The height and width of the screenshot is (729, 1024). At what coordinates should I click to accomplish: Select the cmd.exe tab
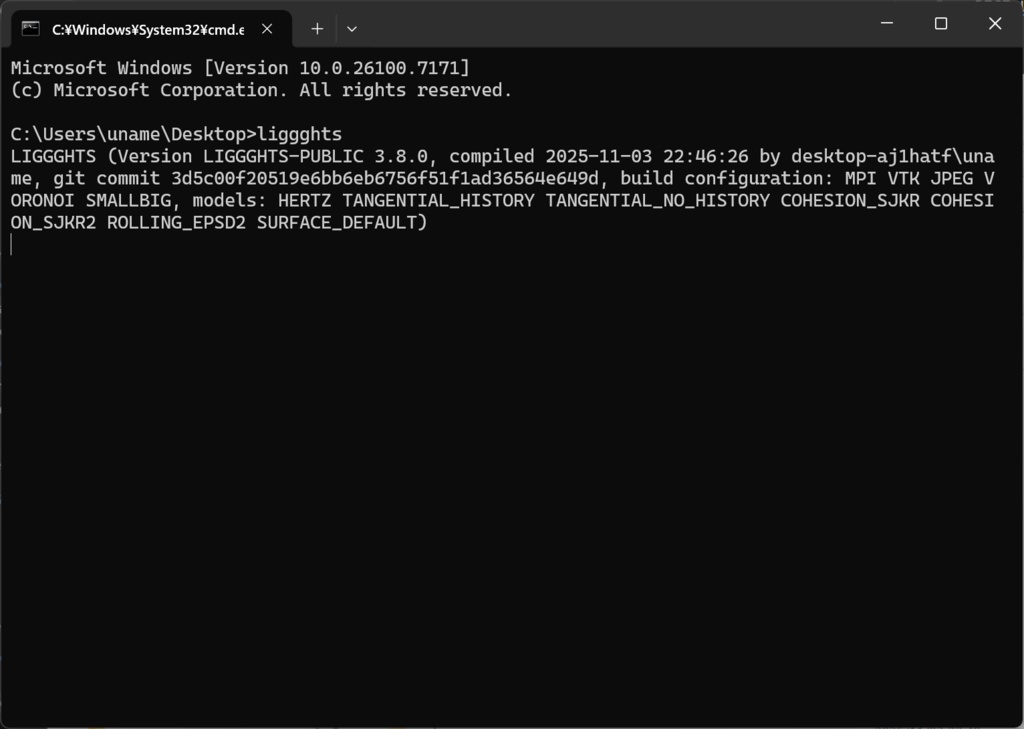point(150,29)
